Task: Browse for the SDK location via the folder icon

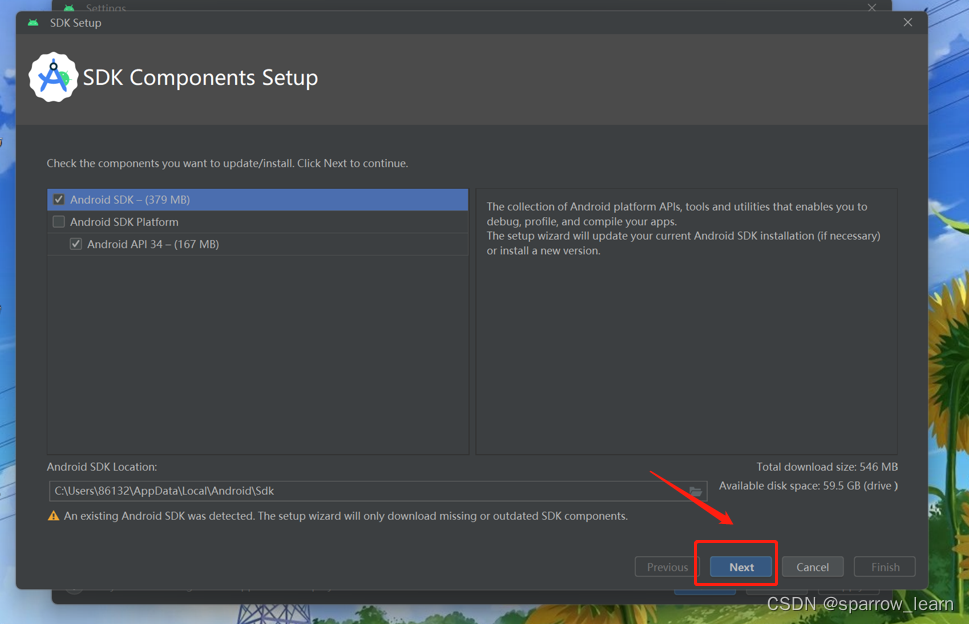Action: (696, 491)
